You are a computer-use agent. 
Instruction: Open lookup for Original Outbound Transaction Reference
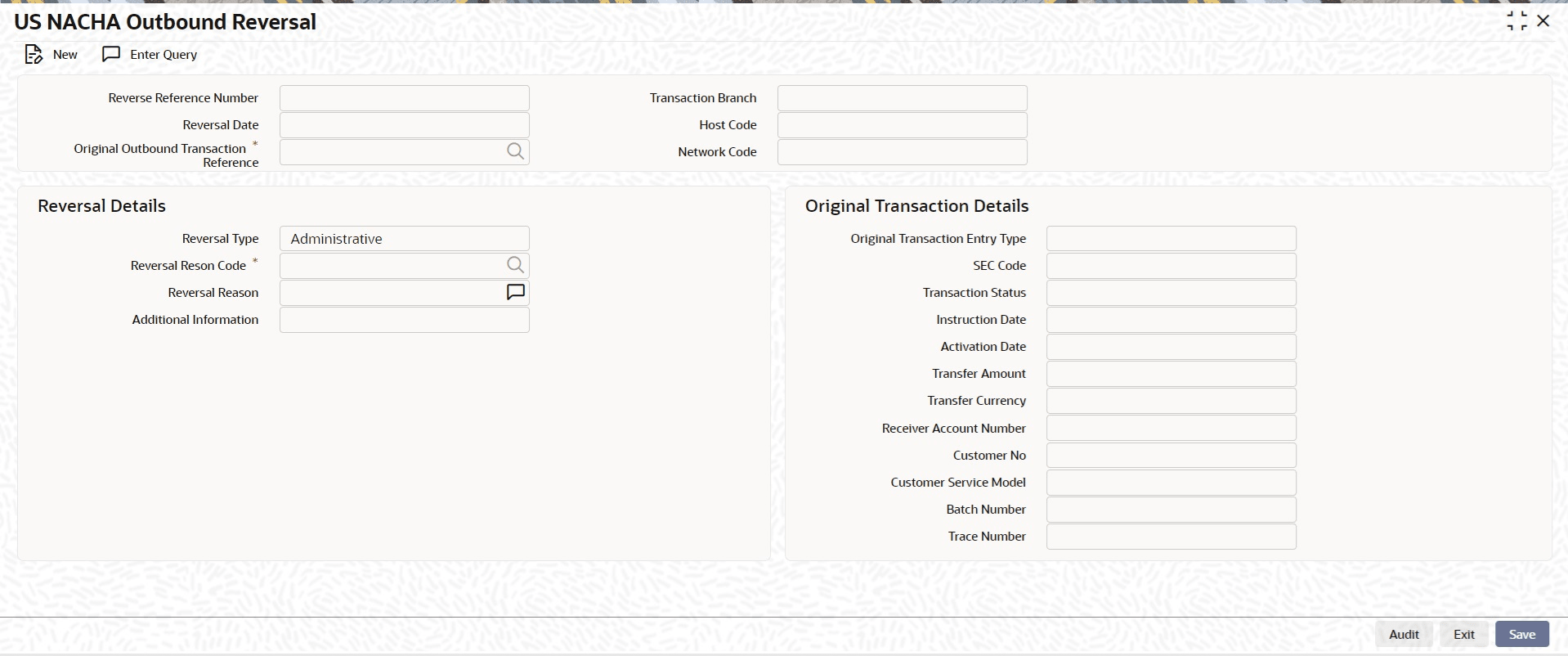[x=515, y=151]
